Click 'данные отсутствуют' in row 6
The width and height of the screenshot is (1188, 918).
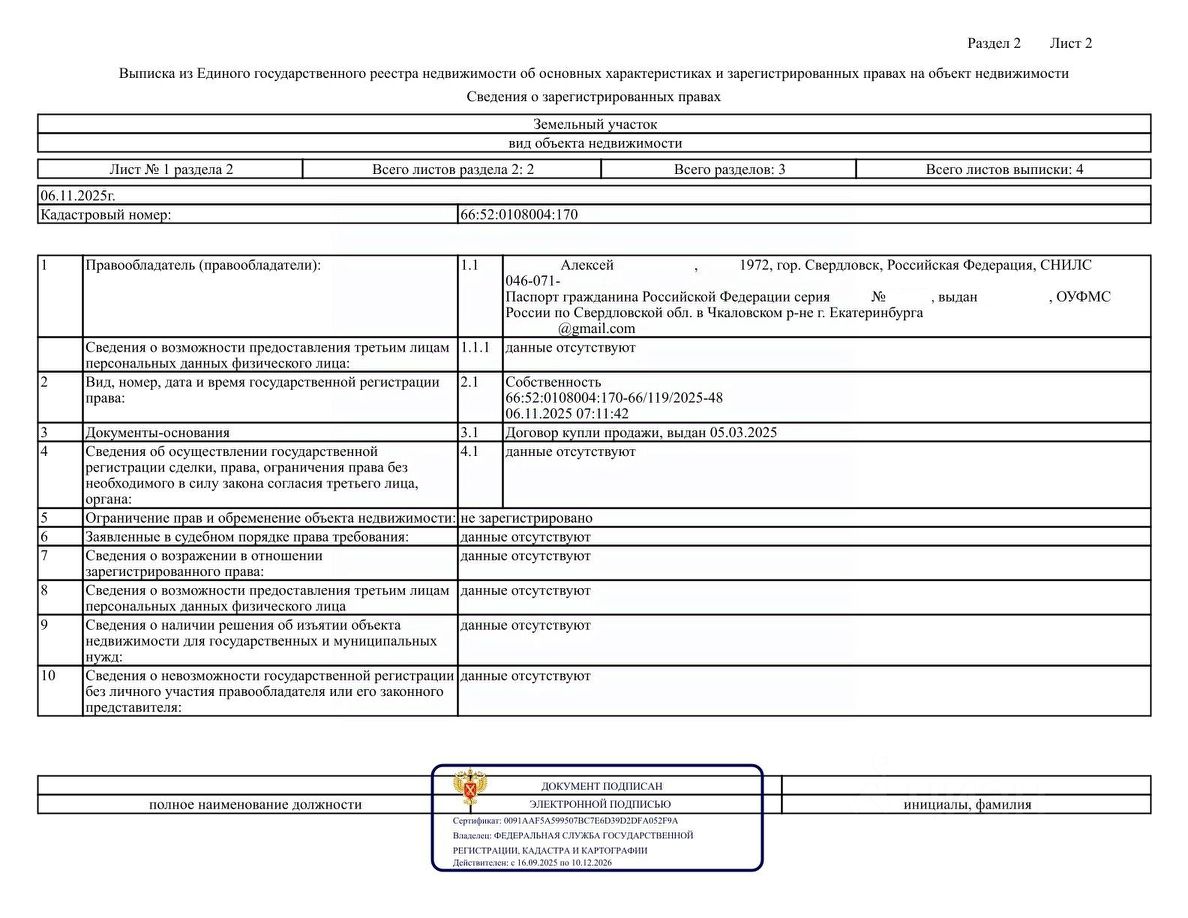(x=525, y=537)
